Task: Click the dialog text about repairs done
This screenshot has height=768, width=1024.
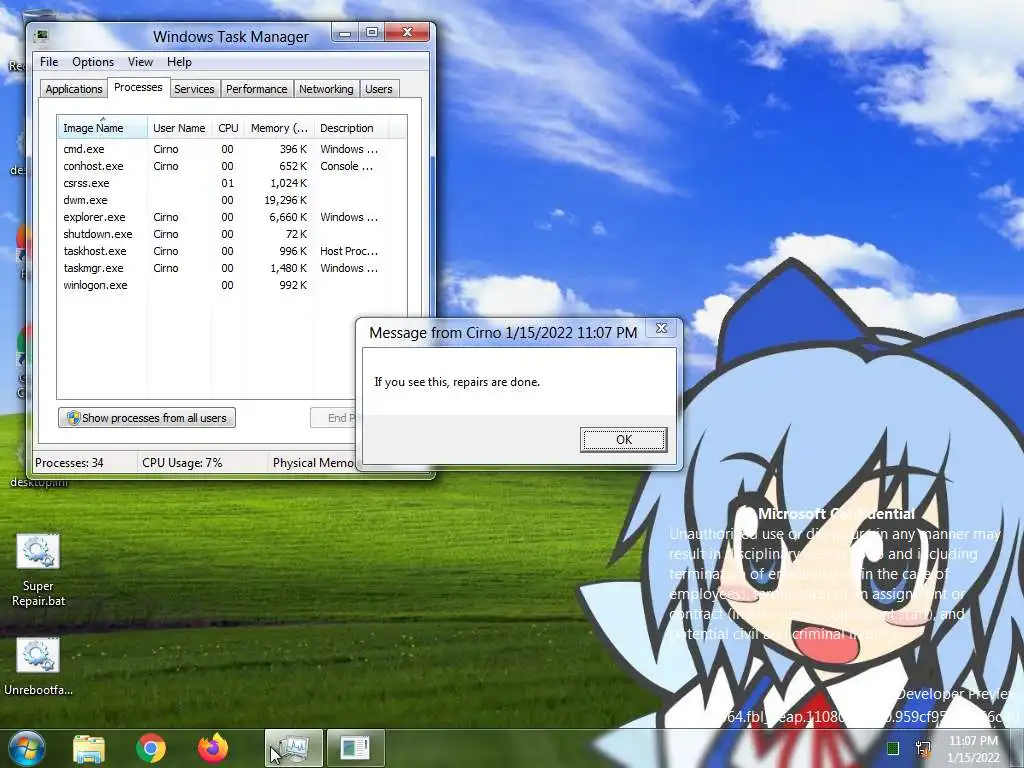Action: [457, 382]
